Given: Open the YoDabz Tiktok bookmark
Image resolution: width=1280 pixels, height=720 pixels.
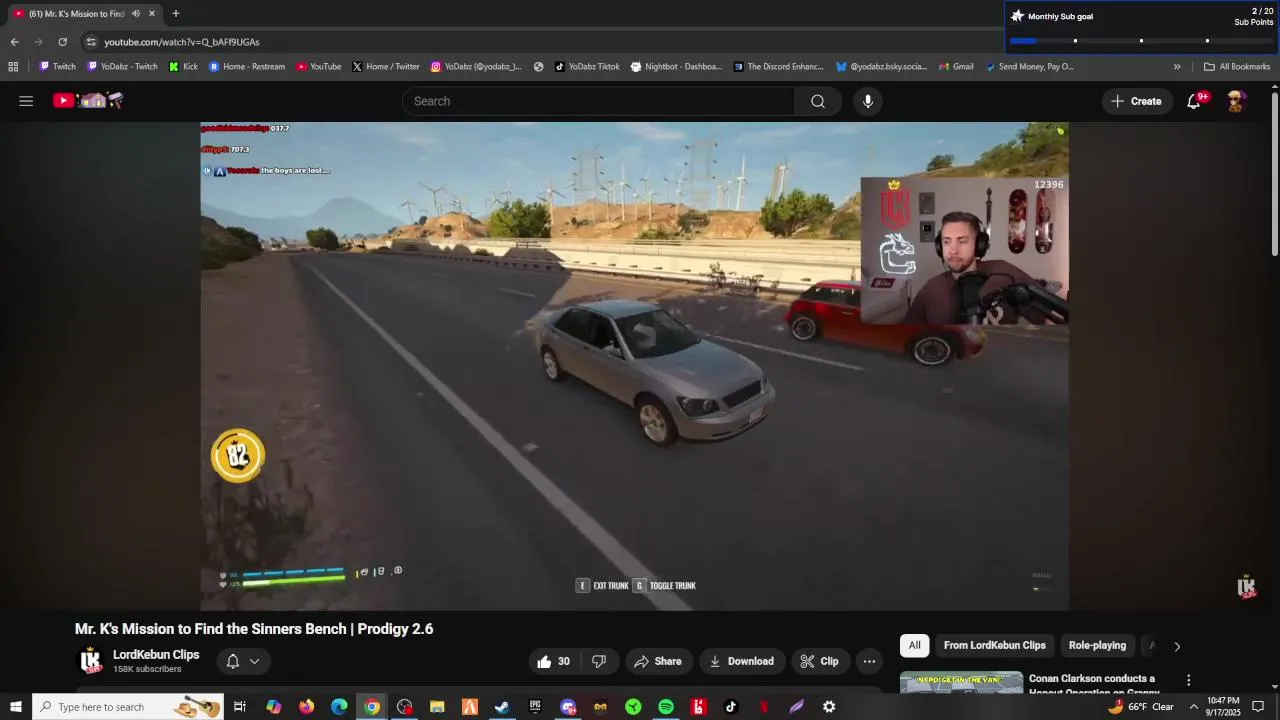Looking at the screenshot, I should click(587, 67).
